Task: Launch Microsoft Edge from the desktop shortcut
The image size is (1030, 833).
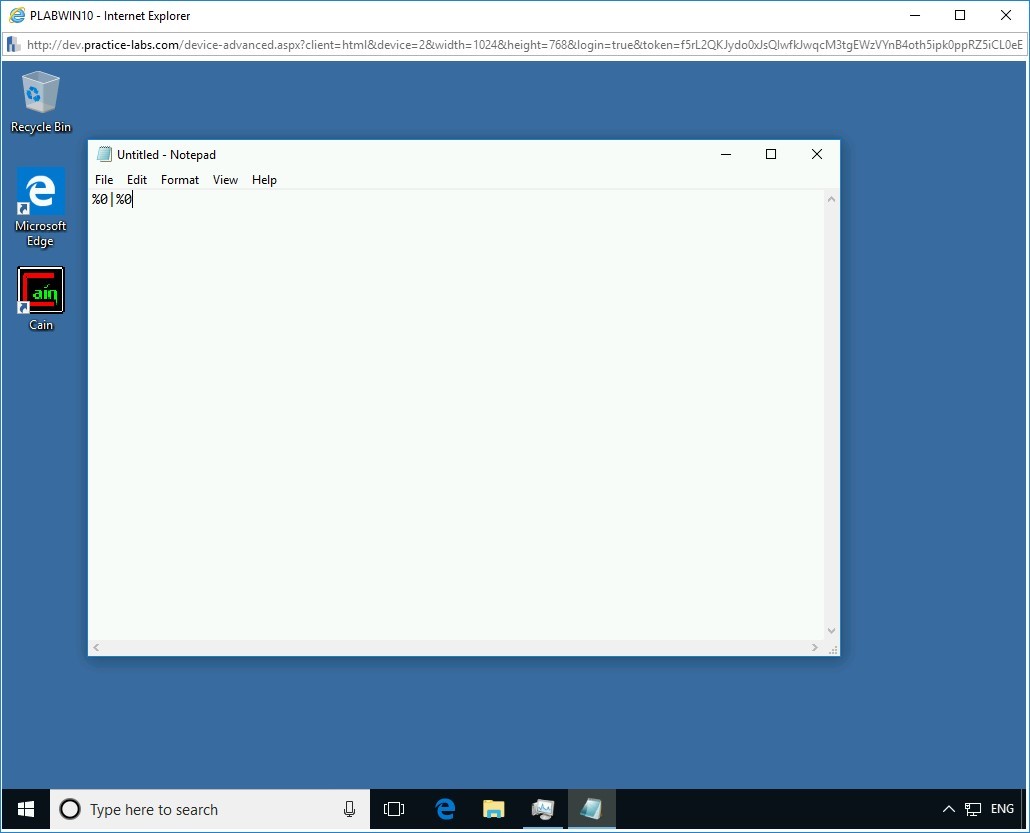Action: 40,190
